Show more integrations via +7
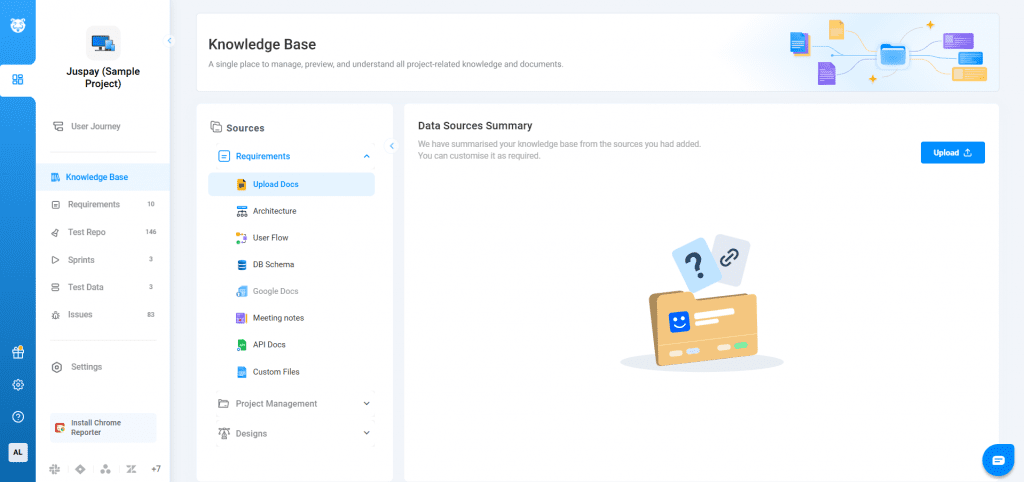Screen dimensions: 1024x482 click(155, 469)
